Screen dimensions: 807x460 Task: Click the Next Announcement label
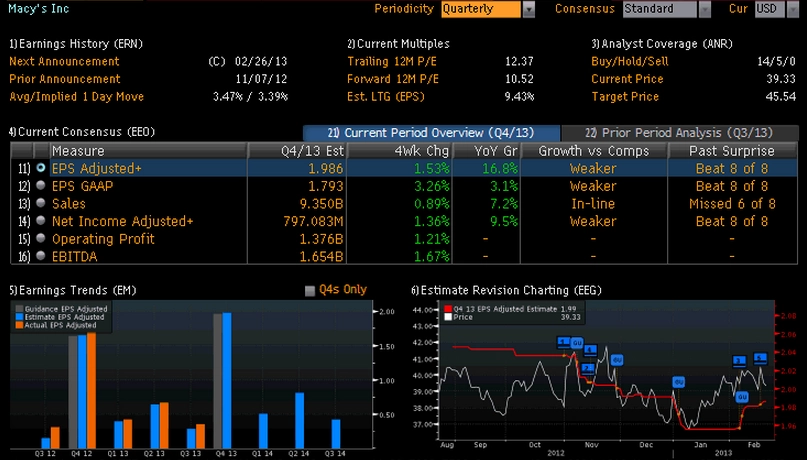click(x=64, y=61)
